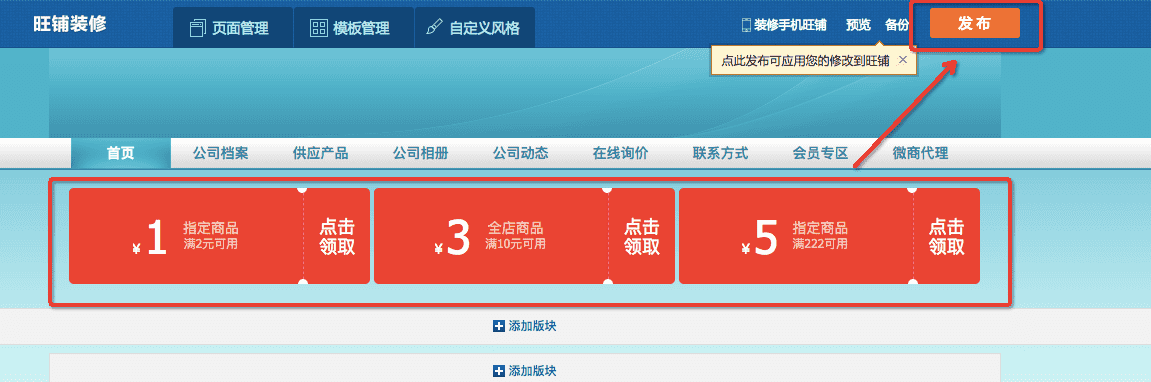Viewport: 1151px width, 382px height.
Task: Click the plus icon of upper 添加版块
Action: click(x=499, y=326)
